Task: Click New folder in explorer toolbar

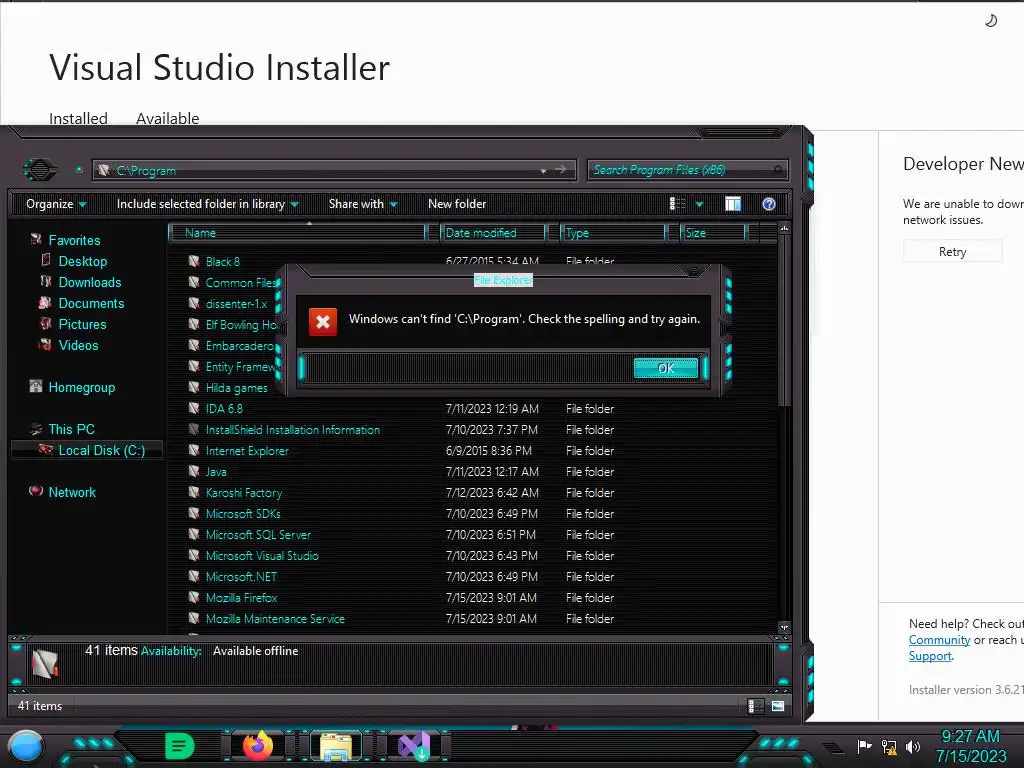Action: 457,204
